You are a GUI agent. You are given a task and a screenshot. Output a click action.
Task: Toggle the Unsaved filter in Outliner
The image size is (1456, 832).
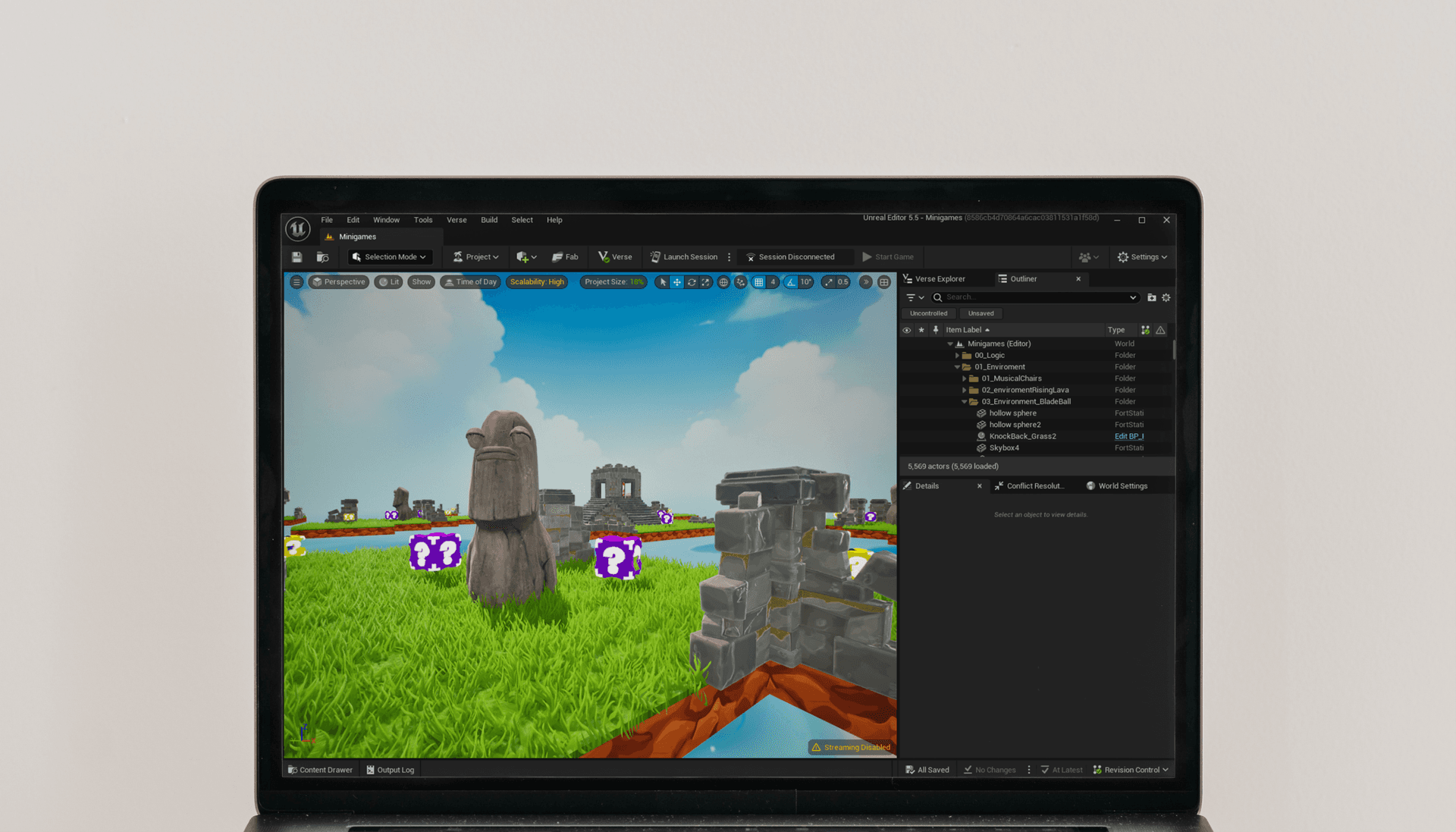[x=981, y=313]
